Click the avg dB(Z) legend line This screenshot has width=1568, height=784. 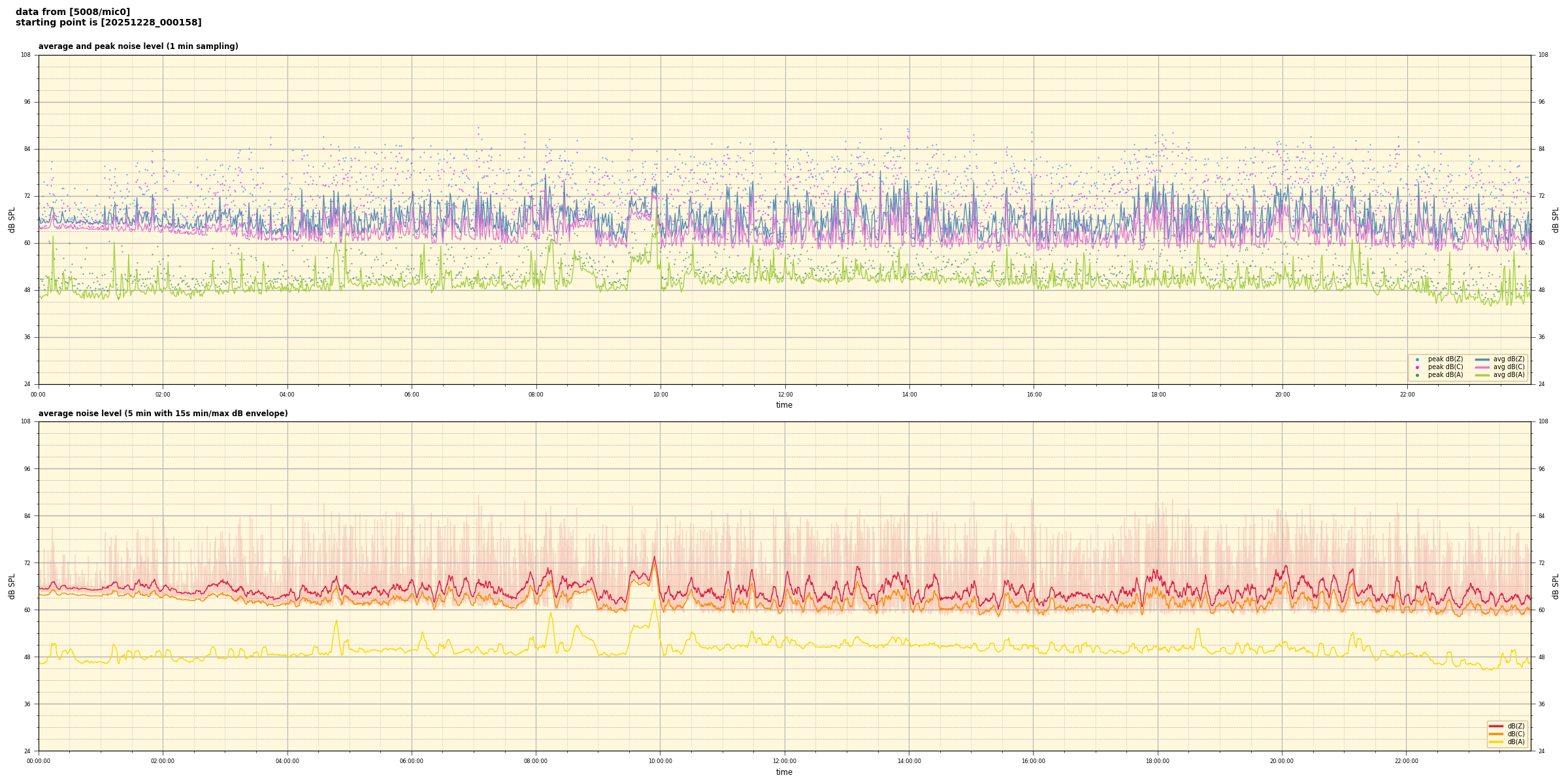tap(1482, 359)
